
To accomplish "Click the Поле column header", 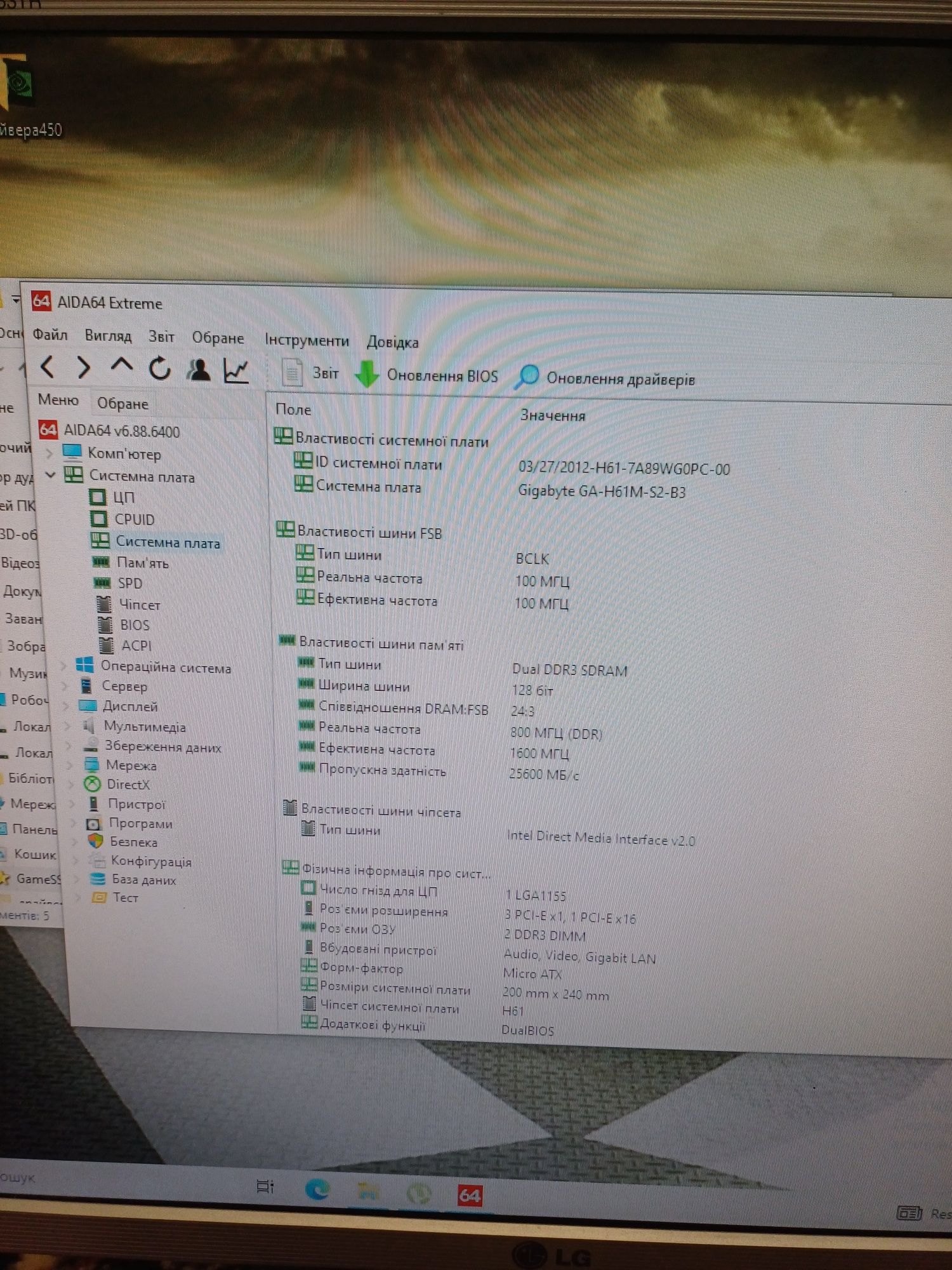I will pyautogui.click(x=293, y=410).
